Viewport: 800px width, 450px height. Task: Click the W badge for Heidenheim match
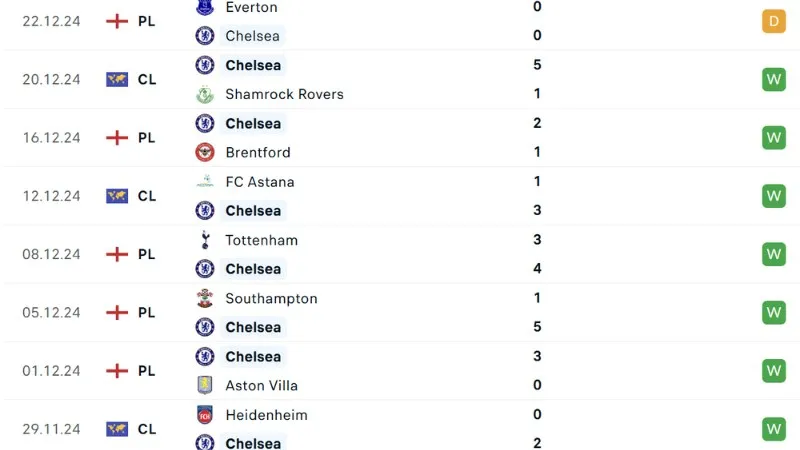[774, 429]
